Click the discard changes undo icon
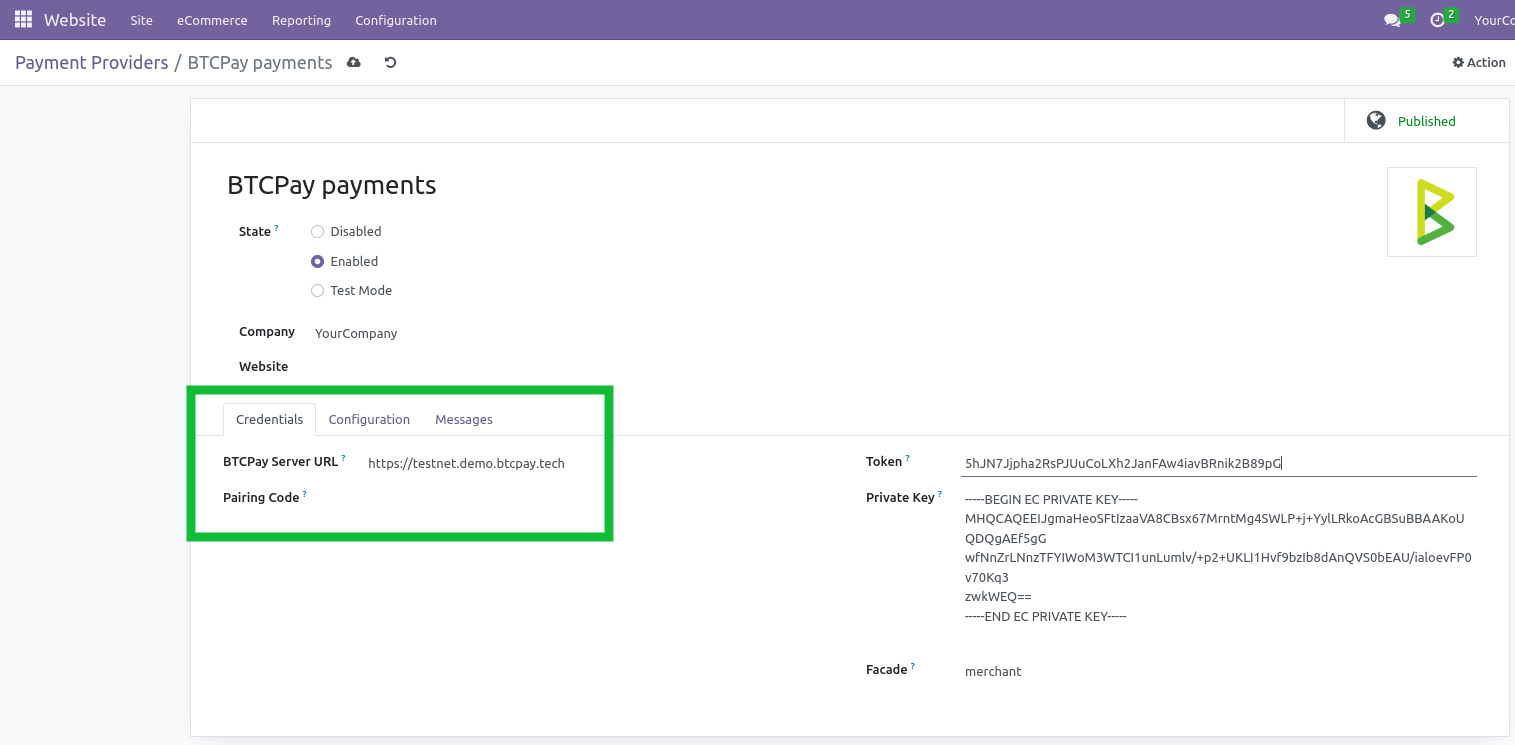 click(x=391, y=63)
